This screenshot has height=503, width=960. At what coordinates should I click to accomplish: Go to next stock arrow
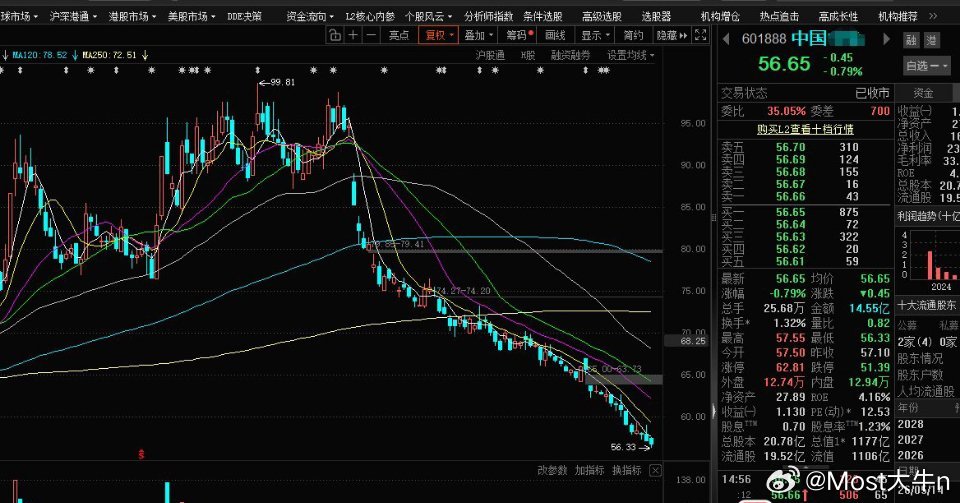click(886, 39)
